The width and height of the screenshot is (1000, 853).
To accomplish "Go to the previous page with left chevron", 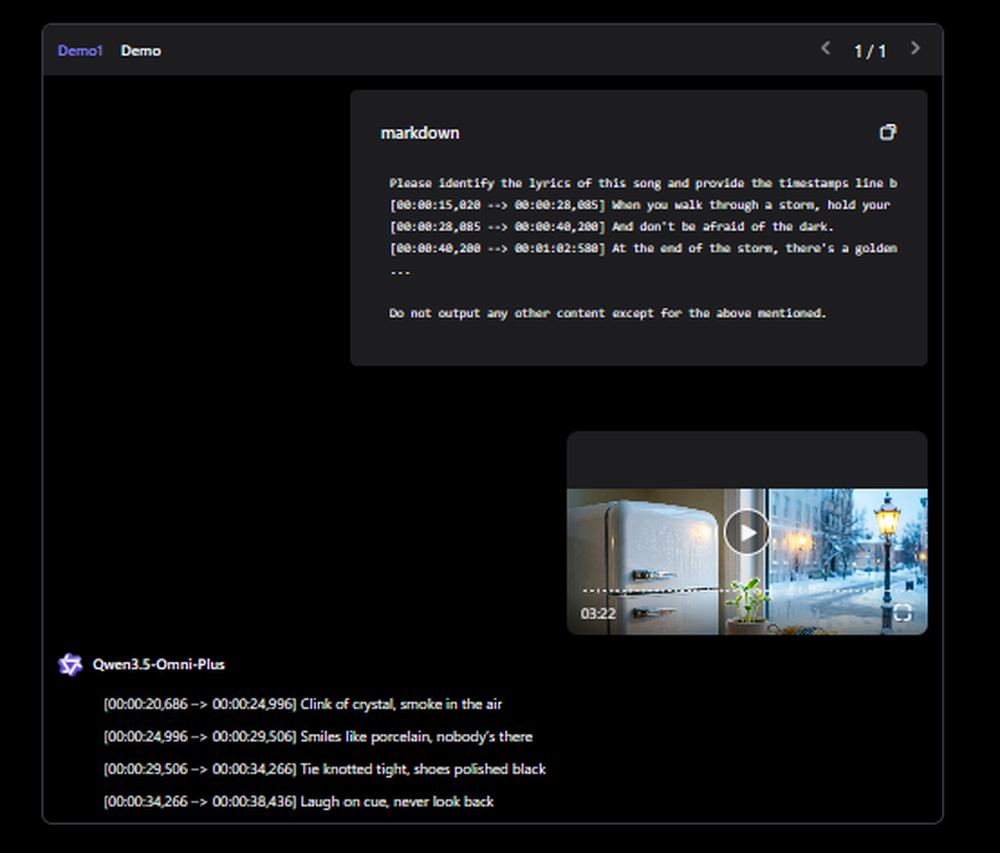I will click(x=825, y=48).
